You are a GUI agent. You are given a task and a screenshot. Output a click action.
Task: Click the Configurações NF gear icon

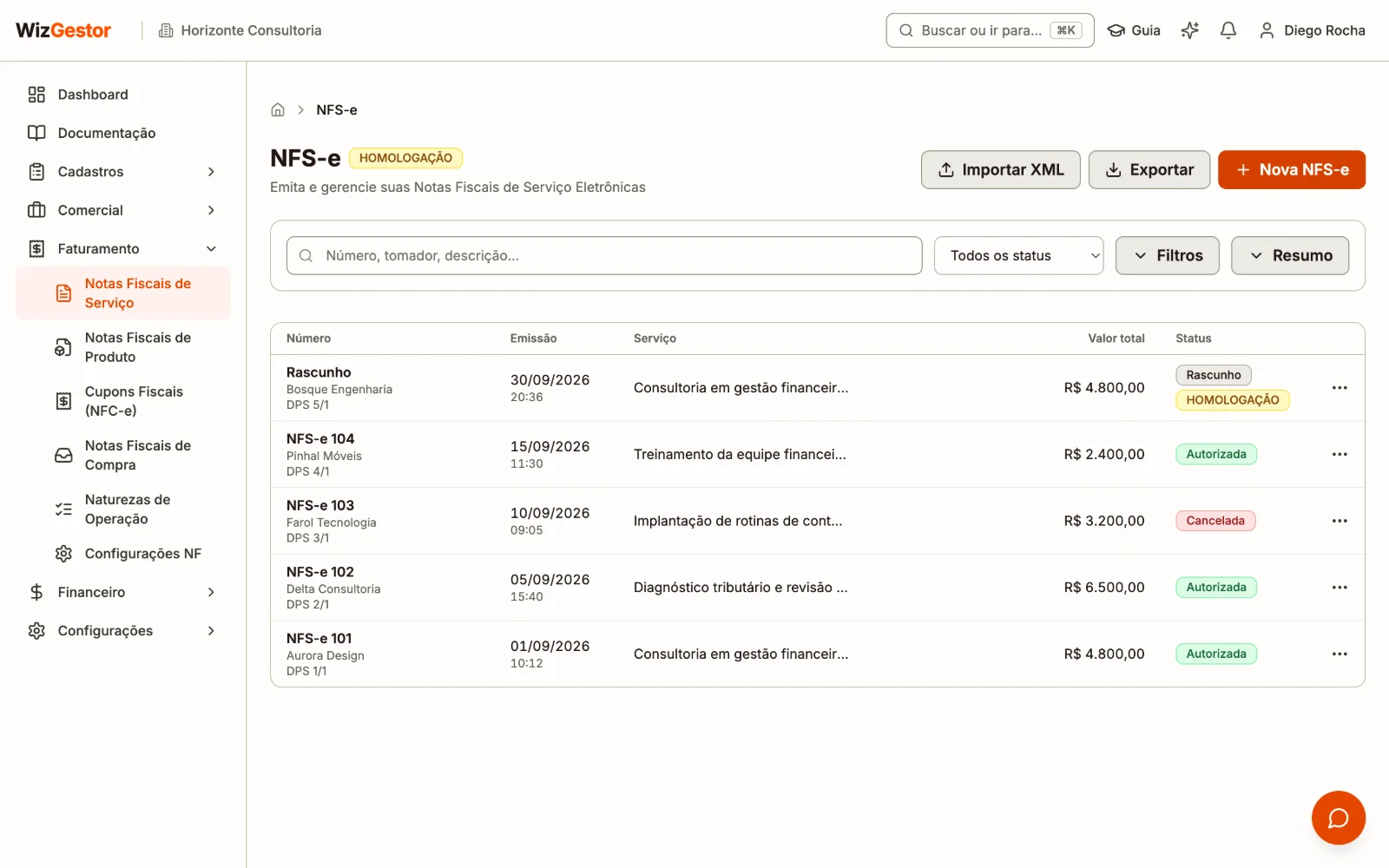point(63,554)
